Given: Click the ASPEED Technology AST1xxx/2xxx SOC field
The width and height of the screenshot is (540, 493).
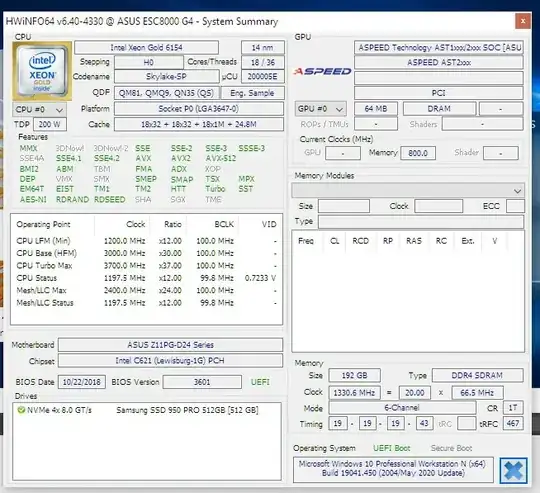Looking at the screenshot, I should click(439, 47).
